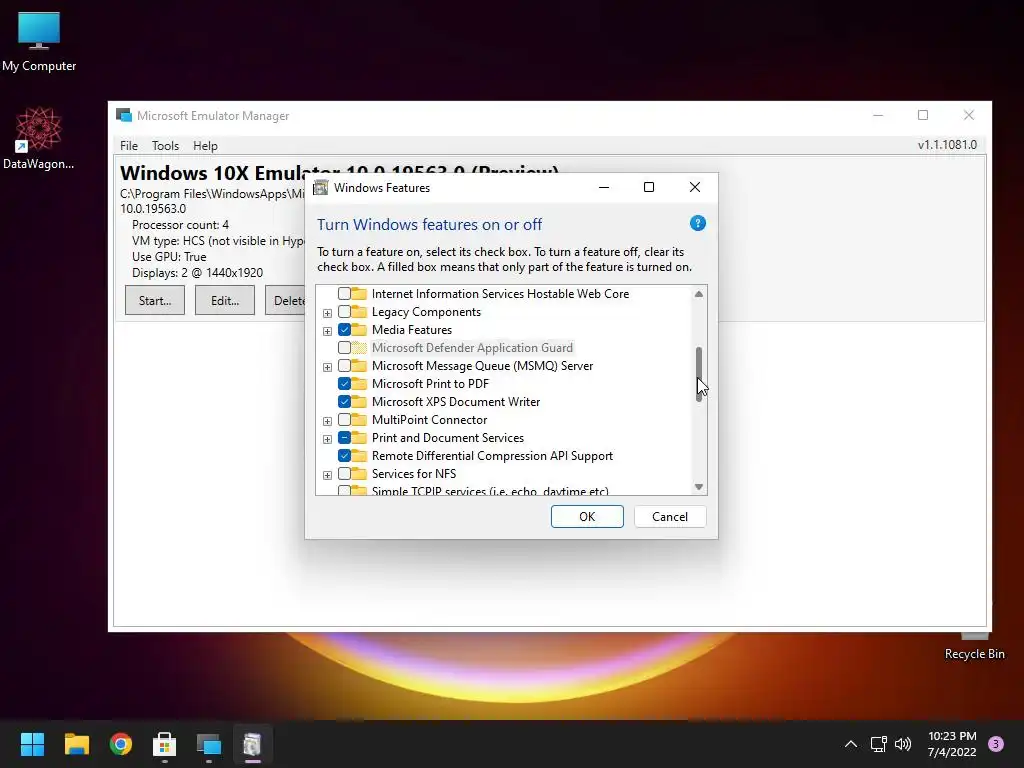Expand Print and Document Services node

(327, 439)
